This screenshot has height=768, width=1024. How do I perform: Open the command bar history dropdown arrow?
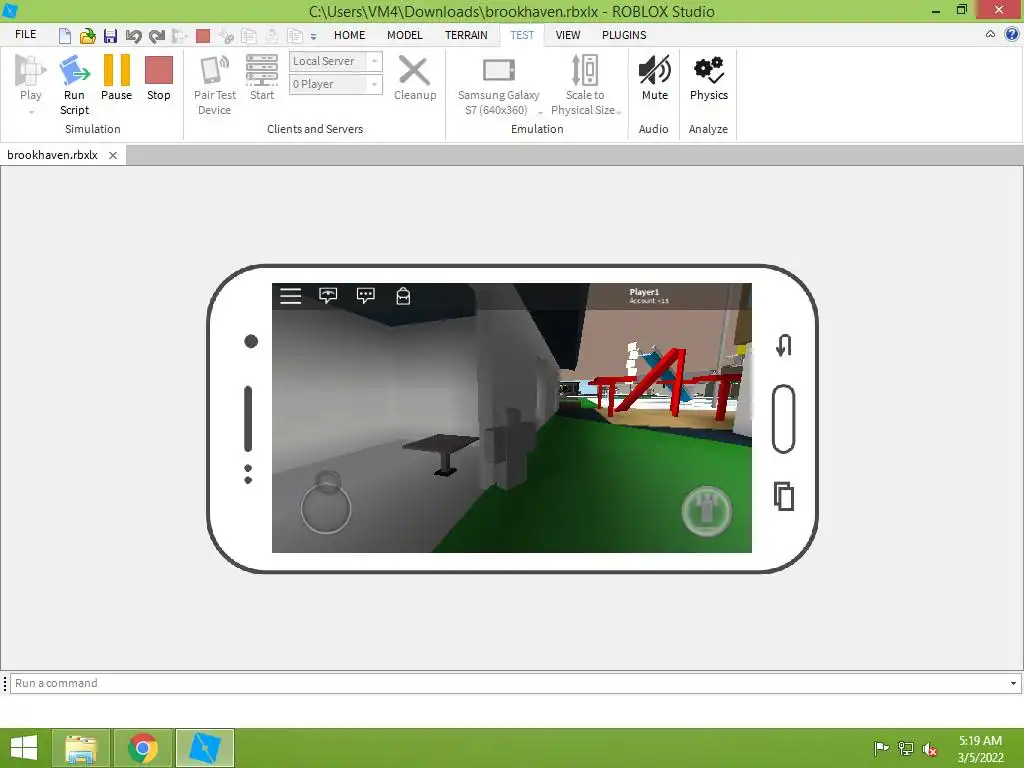[1013, 684]
